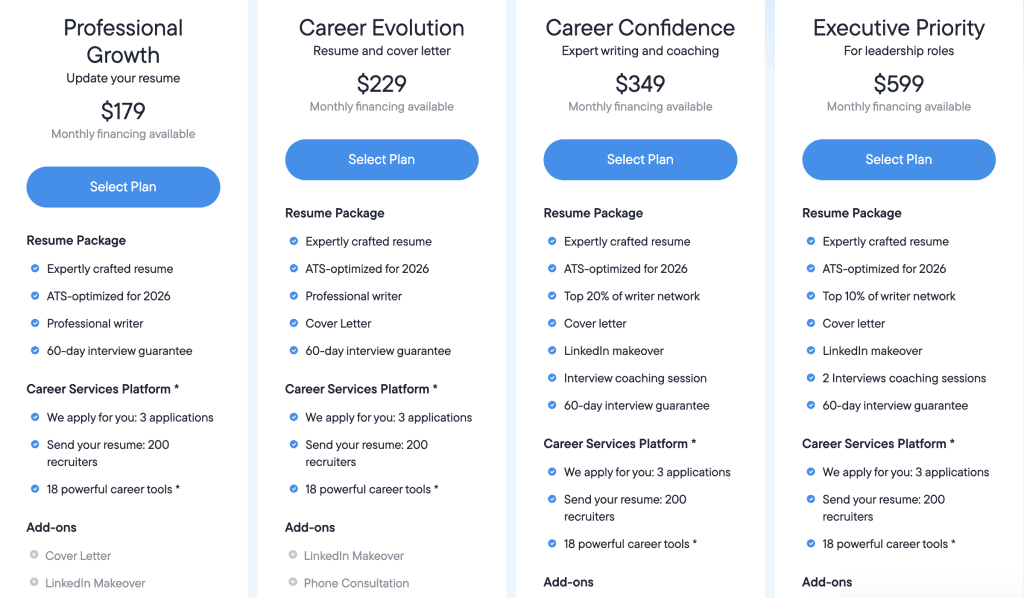The width and height of the screenshot is (1024, 598).
Task: Click the We apply for you checkmark in Executive Priority
Action: pos(811,472)
